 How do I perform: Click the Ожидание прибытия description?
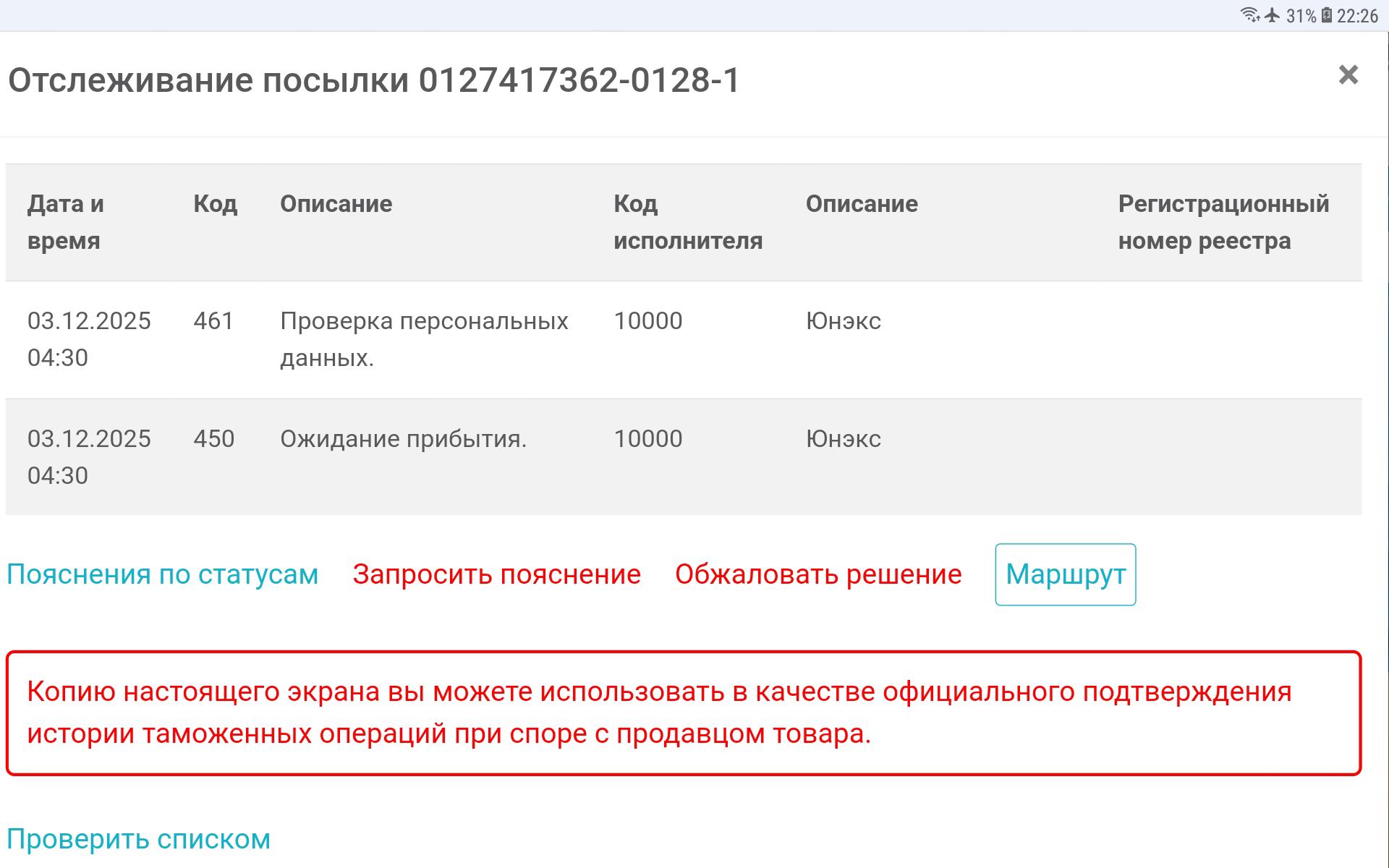pos(403,439)
